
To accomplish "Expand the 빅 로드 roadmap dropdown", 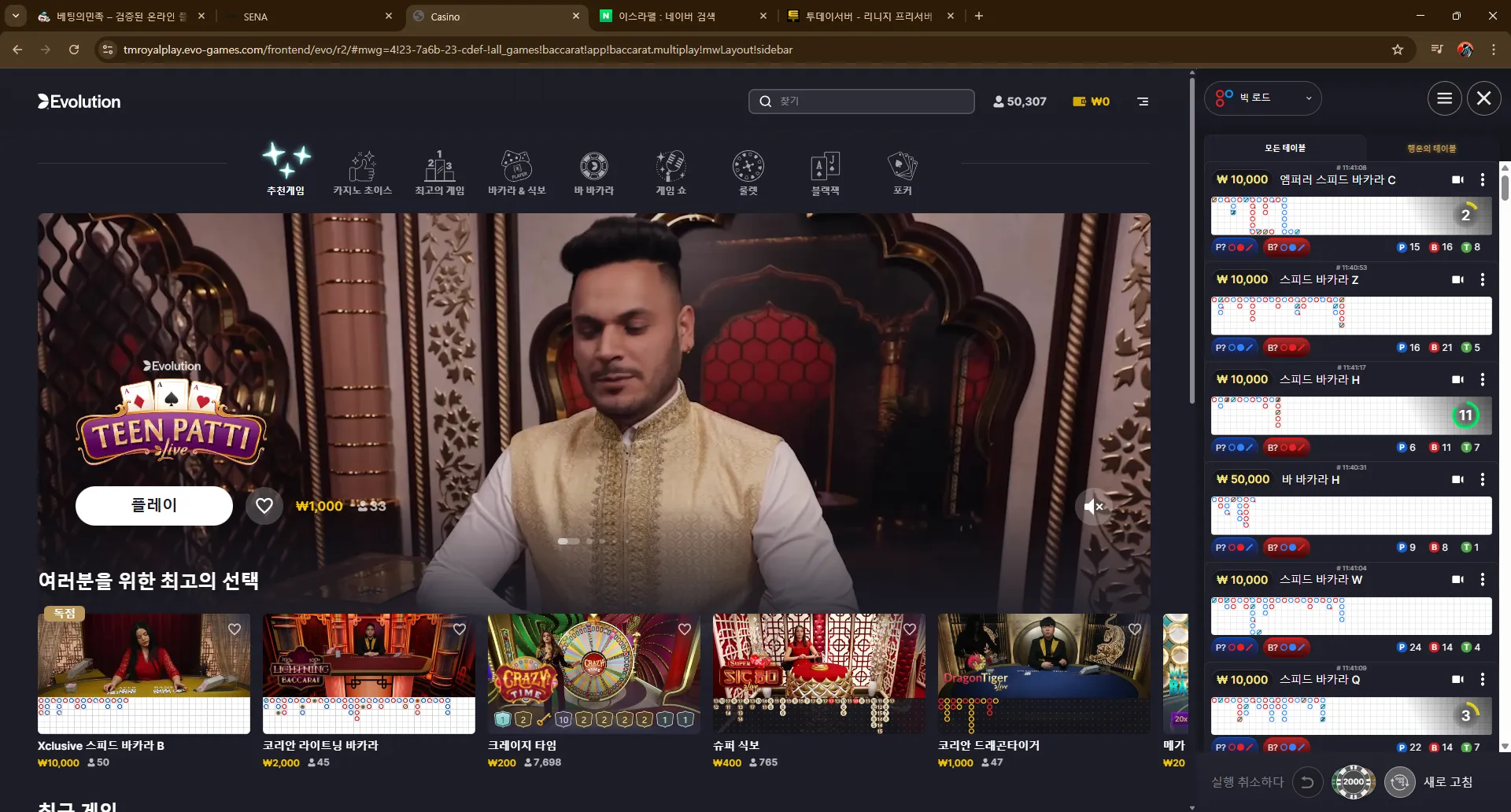I will pos(1263,98).
